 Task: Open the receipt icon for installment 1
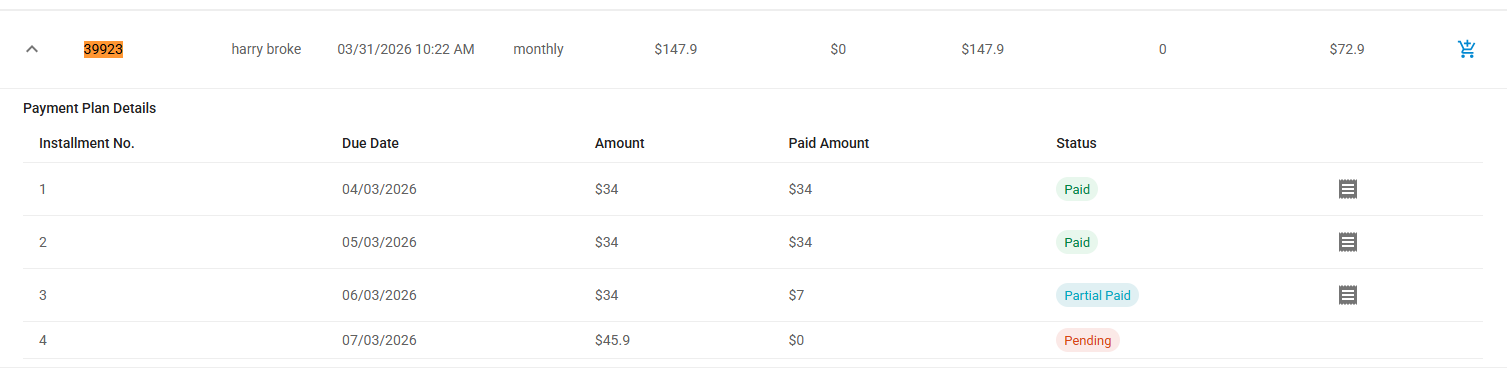coord(1347,189)
